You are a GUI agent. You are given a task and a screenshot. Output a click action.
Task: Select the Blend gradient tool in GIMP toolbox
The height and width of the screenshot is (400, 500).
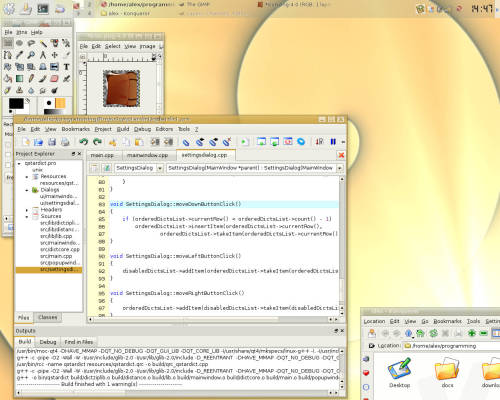pyautogui.click(x=20, y=79)
